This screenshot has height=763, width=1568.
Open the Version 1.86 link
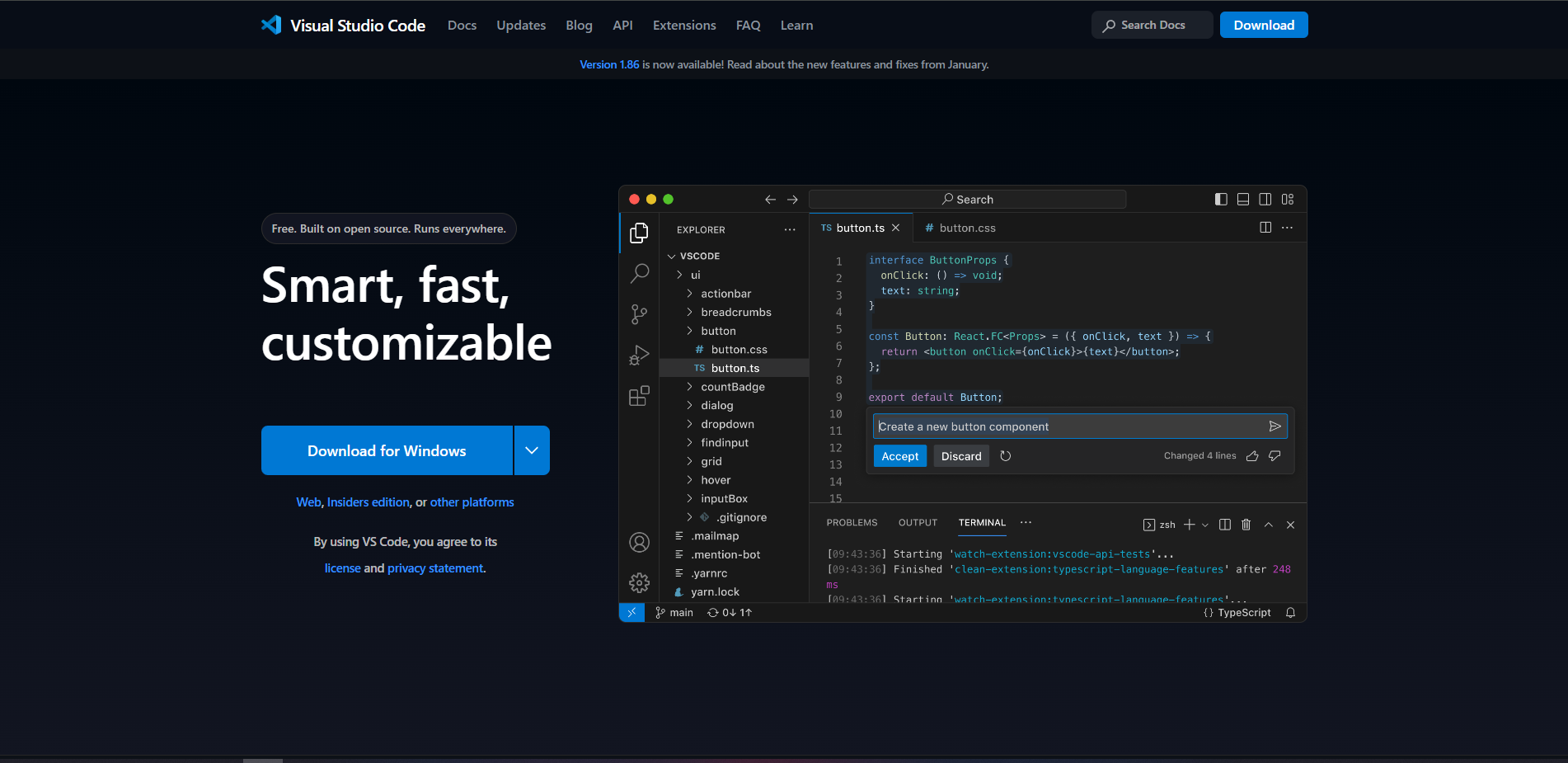[609, 64]
